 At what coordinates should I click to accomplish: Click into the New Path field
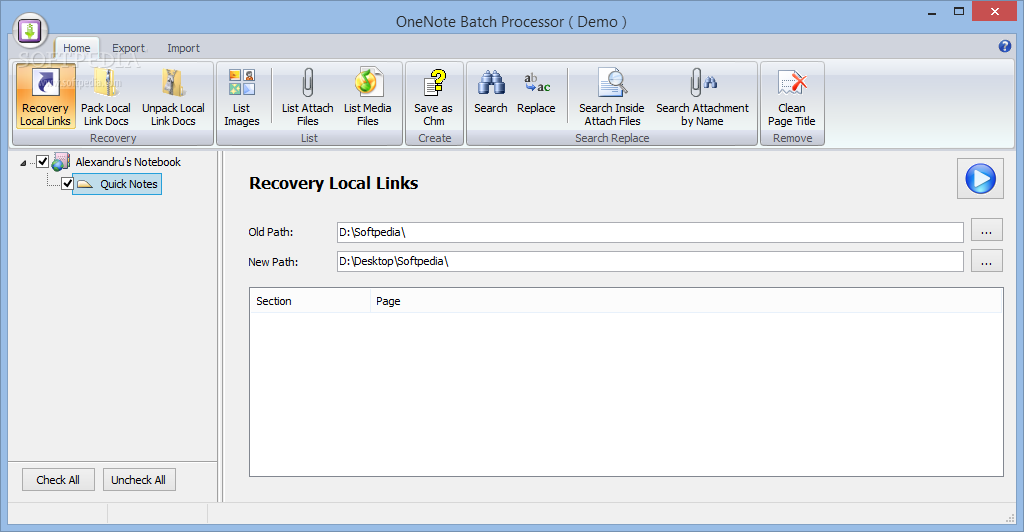click(650, 261)
